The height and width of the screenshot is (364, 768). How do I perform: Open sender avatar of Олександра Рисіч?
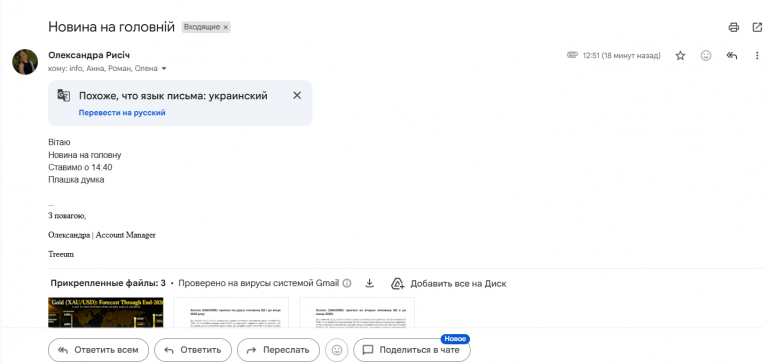pos(25,62)
